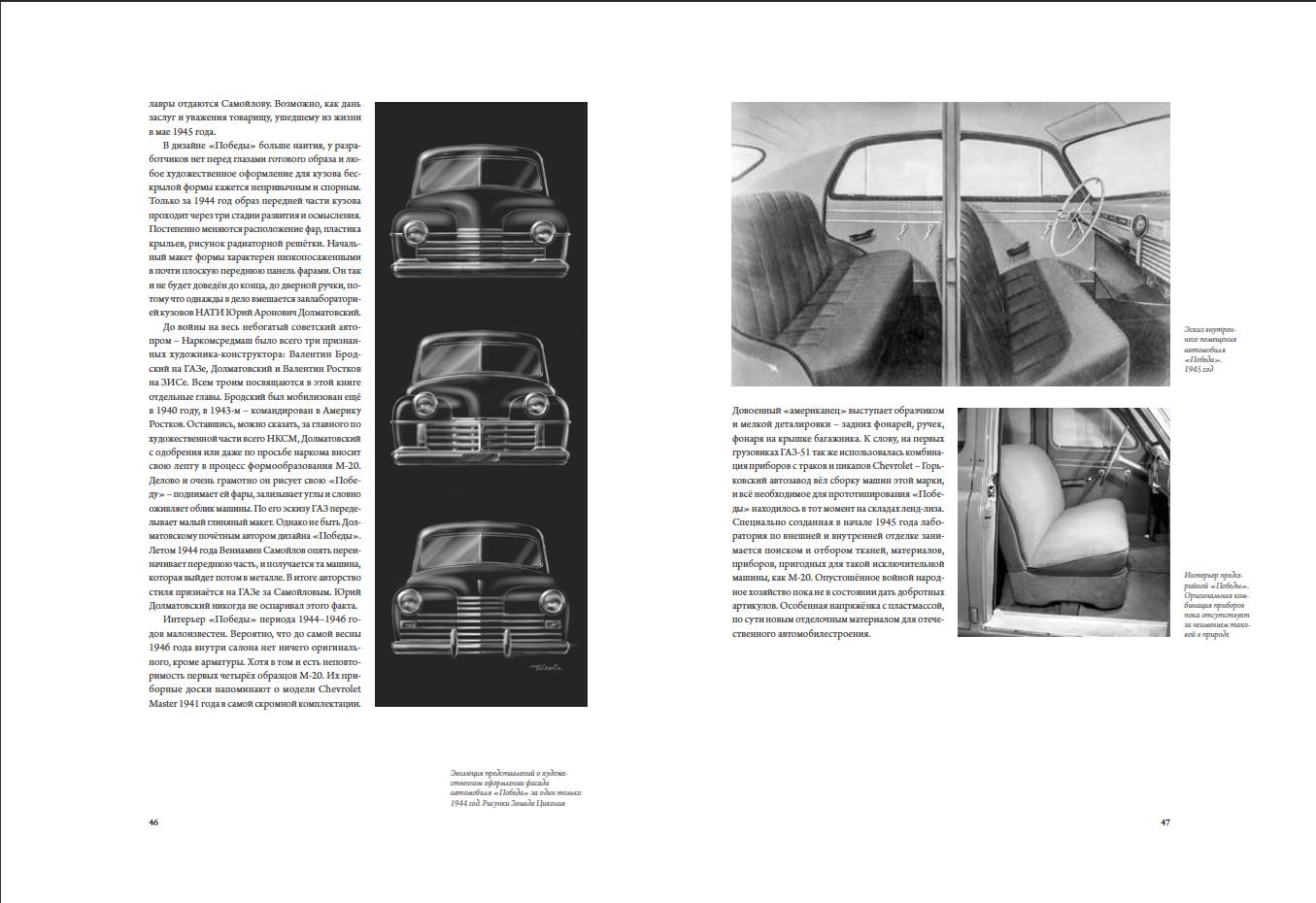Image resolution: width=1316 pixels, height=903 pixels.
Task: Click line starting "Довоенный «американец» выступает"
Action: point(838,411)
